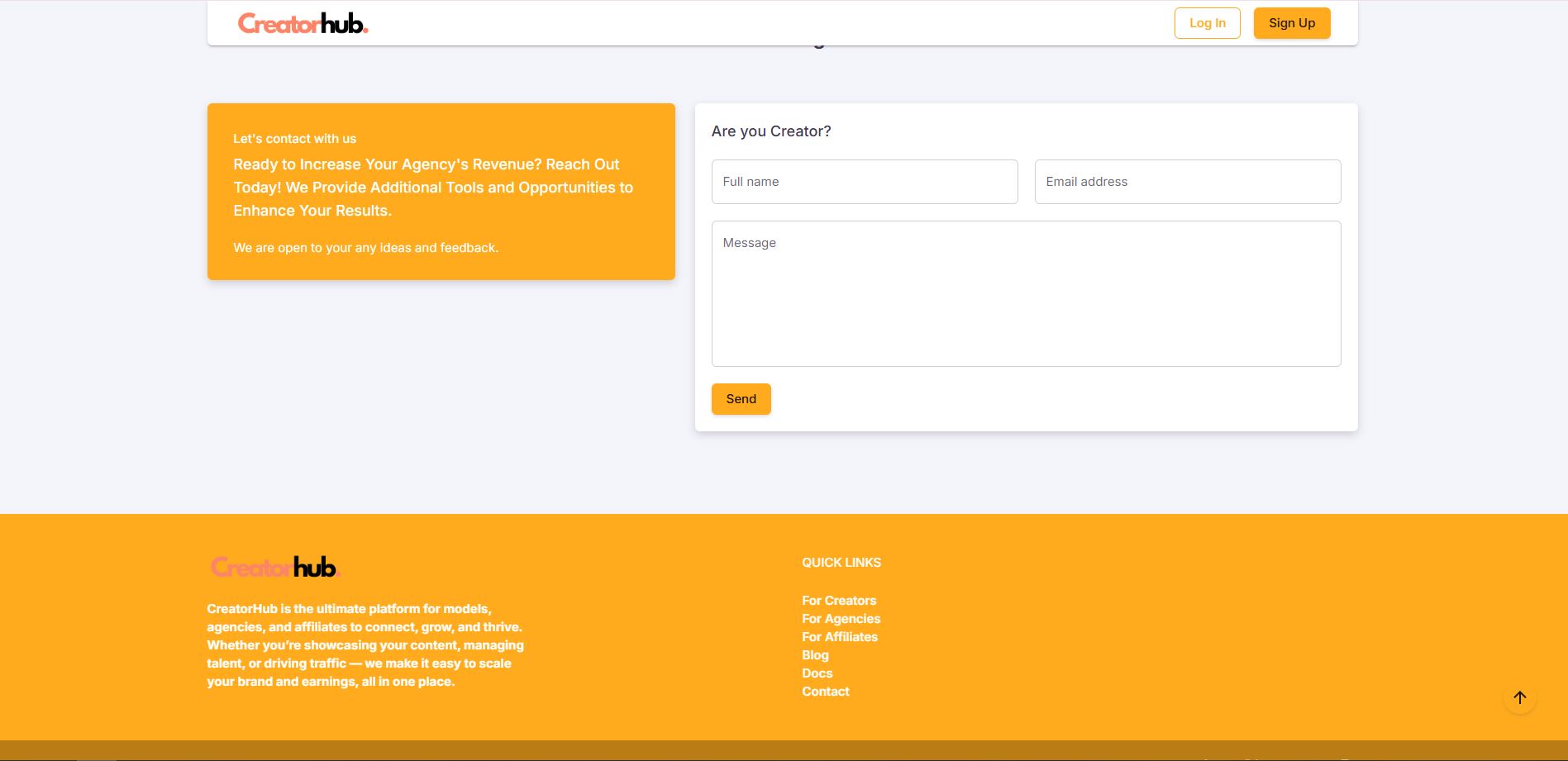Select the Contact footer link
Image resolution: width=1568 pixels, height=761 pixels.
pyautogui.click(x=825, y=692)
